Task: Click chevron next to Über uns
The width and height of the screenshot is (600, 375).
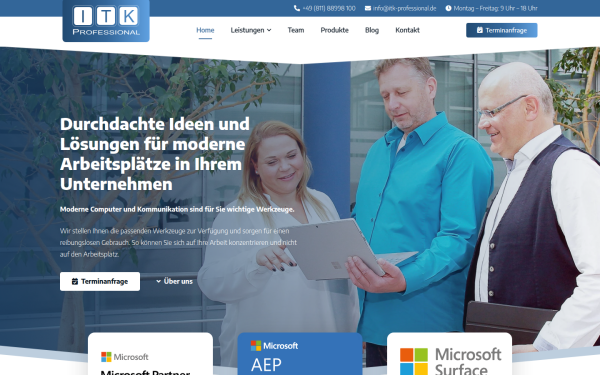Action: pos(158,281)
